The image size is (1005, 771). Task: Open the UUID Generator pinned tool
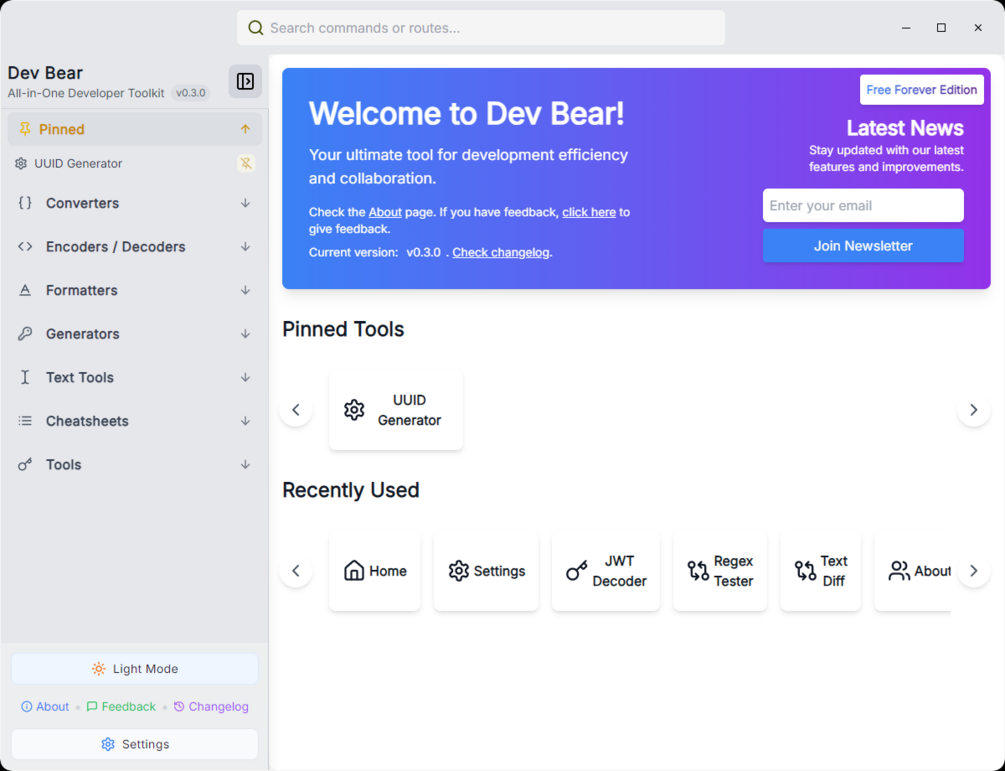tap(396, 409)
